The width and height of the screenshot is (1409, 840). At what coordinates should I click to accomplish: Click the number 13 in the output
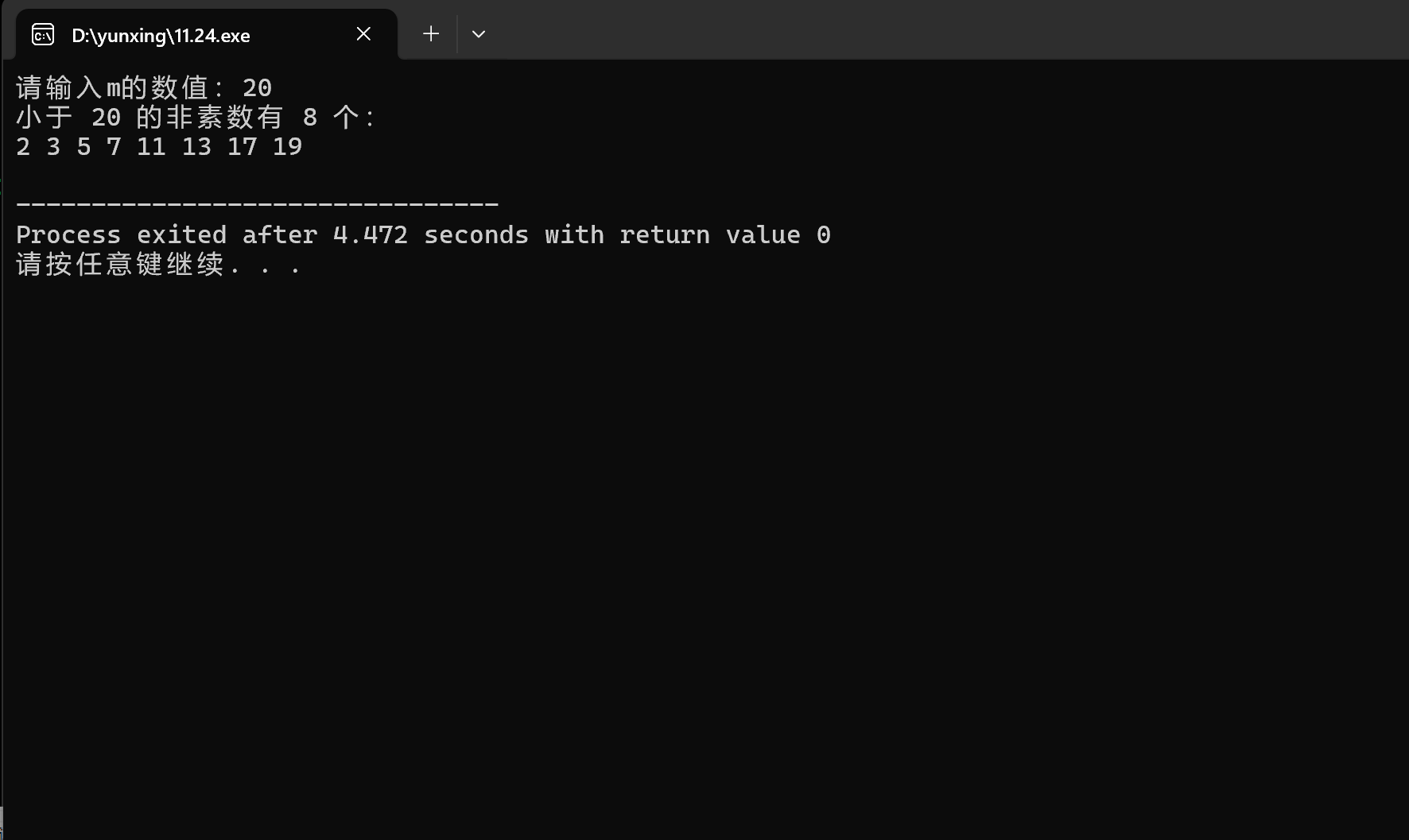point(196,146)
